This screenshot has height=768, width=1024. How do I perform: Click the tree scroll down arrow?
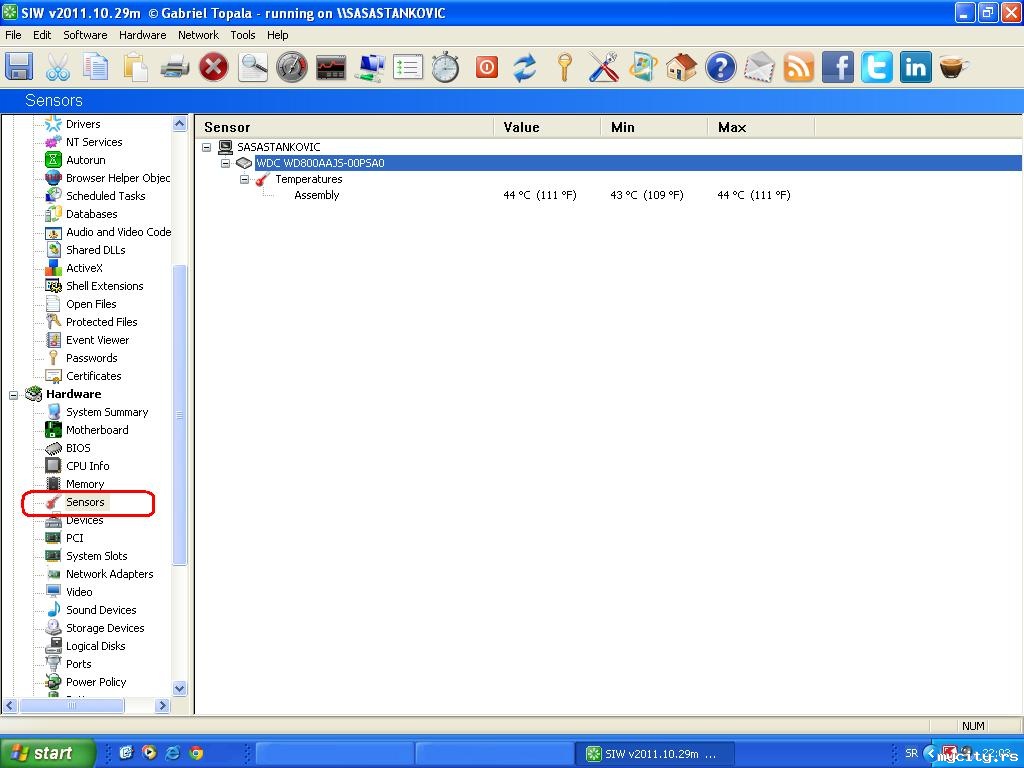tap(180, 688)
